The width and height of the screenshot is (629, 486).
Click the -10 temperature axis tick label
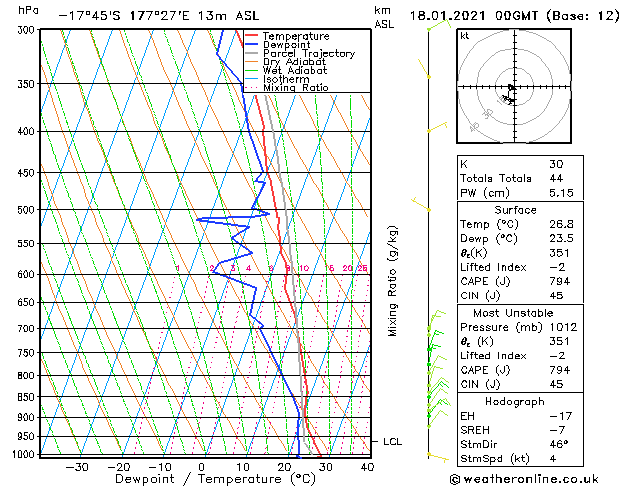pos(160,467)
